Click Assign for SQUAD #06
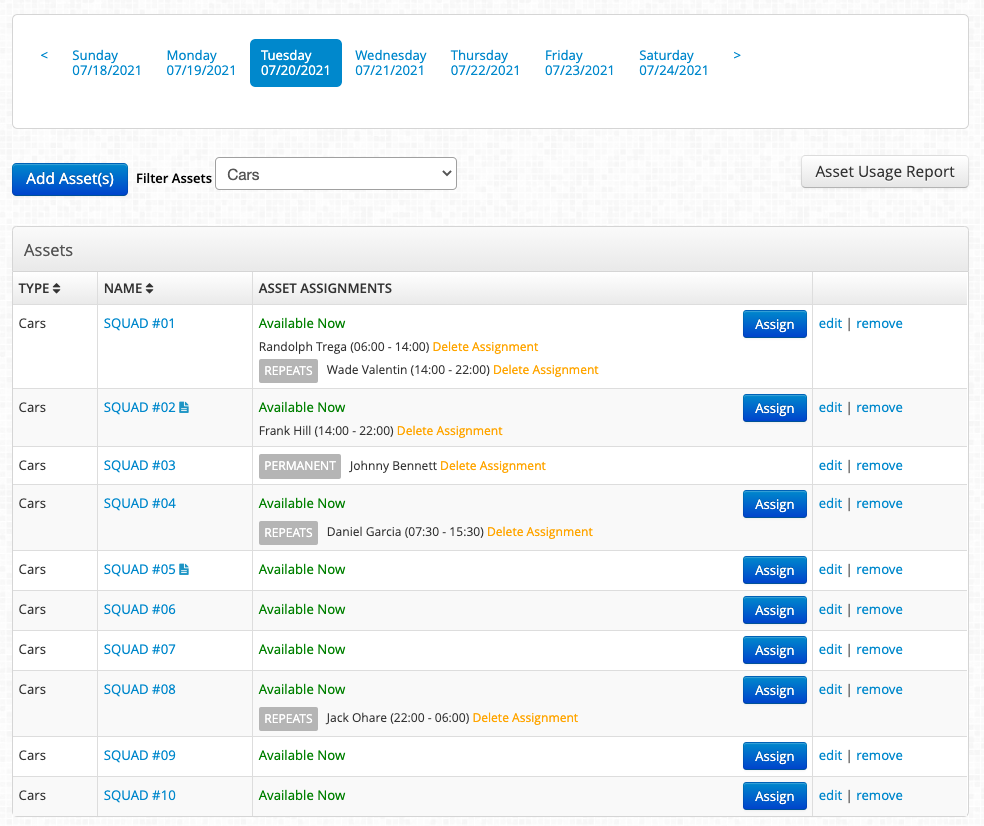The height and width of the screenshot is (826, 984). pos(774,611)
